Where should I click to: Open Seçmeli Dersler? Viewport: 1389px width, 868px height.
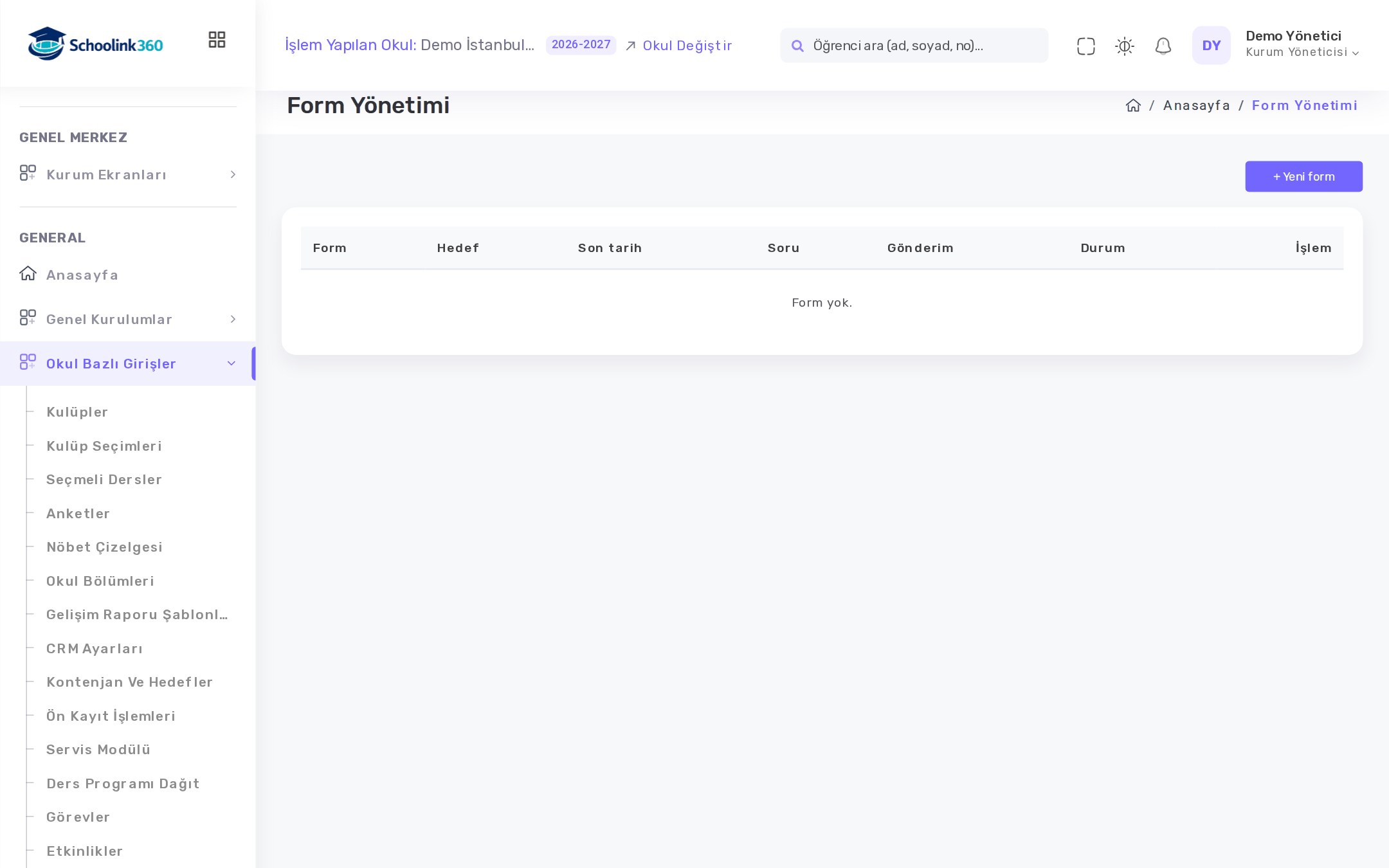[104, 480]
